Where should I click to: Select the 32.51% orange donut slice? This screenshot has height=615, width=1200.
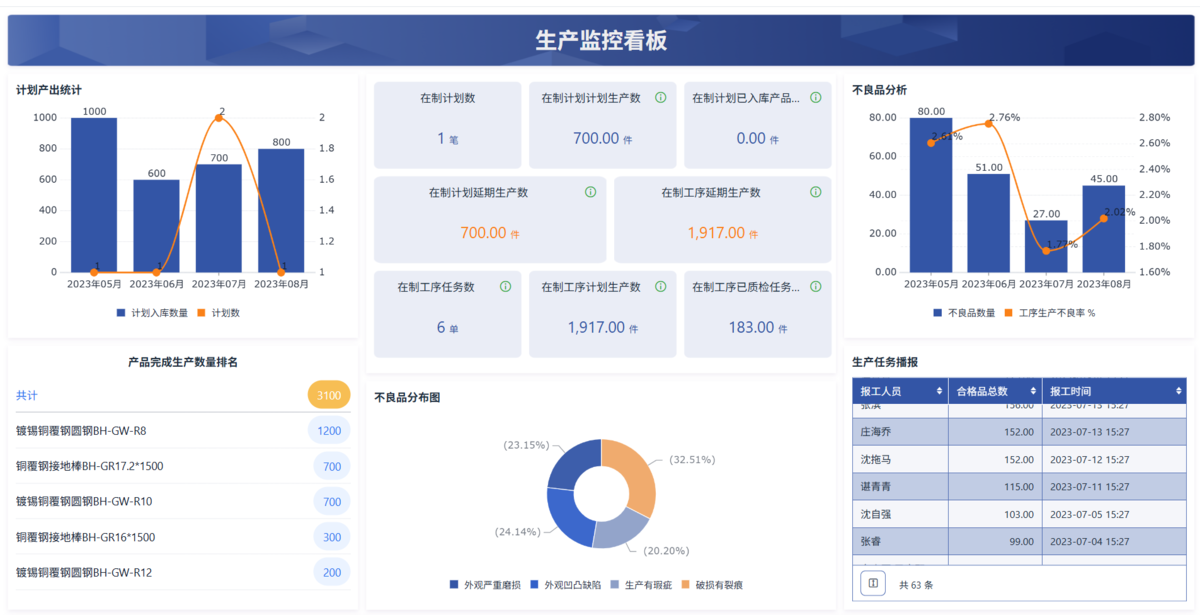[634, 475]
